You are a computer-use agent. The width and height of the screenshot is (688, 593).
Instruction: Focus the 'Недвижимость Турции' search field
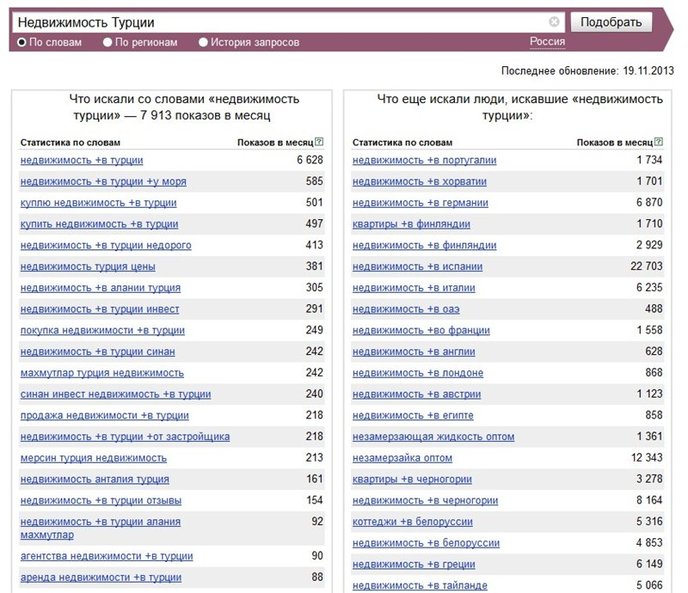[x=281, y=22]
